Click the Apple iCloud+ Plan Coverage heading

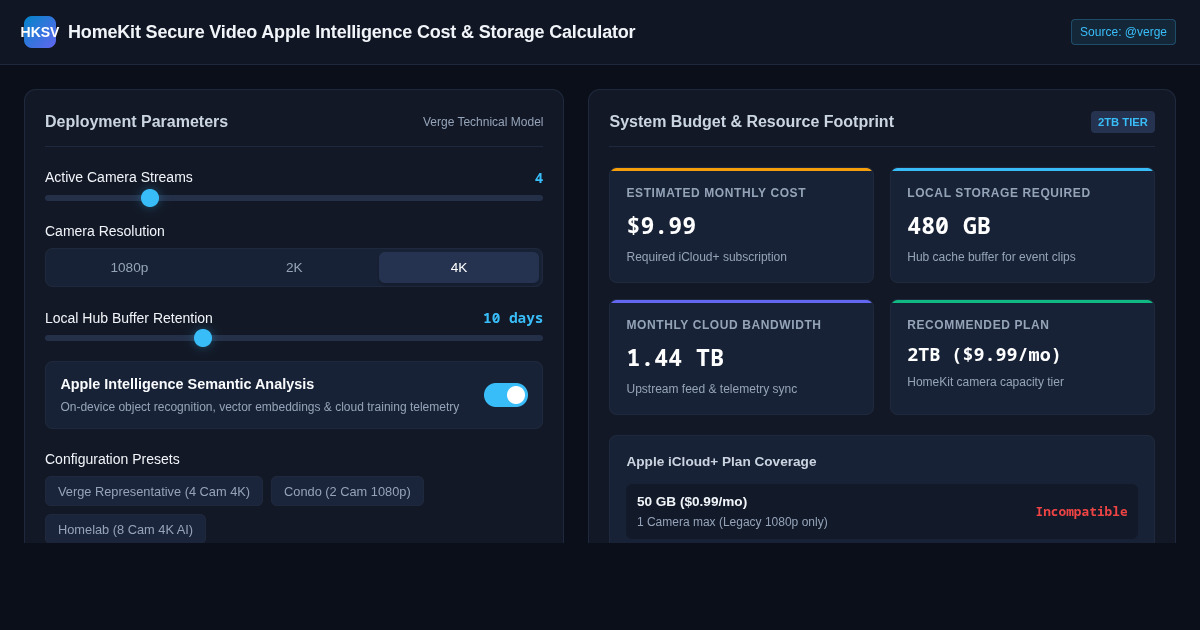(x=721, y=461)
